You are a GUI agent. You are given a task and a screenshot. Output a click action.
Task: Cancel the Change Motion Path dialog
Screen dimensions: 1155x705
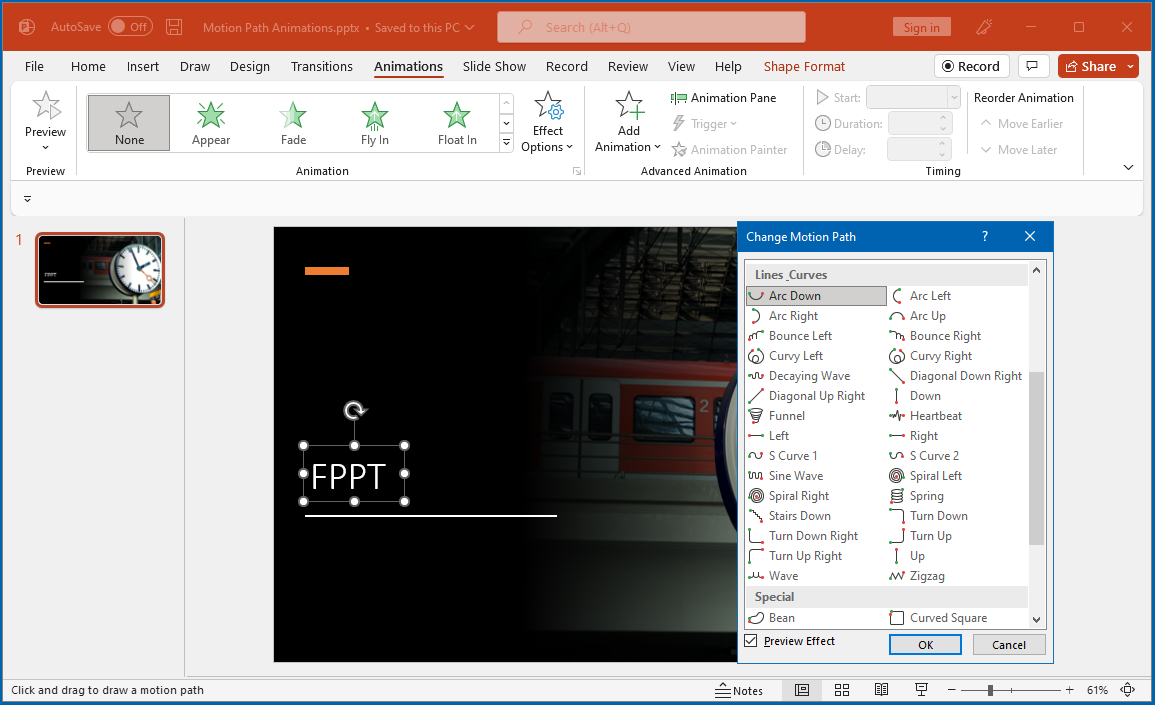1008,645
